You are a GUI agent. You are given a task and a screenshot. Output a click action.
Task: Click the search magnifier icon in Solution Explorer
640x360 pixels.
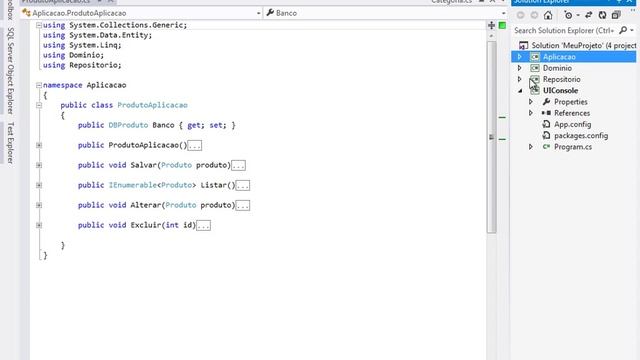(x=623, y=30)
